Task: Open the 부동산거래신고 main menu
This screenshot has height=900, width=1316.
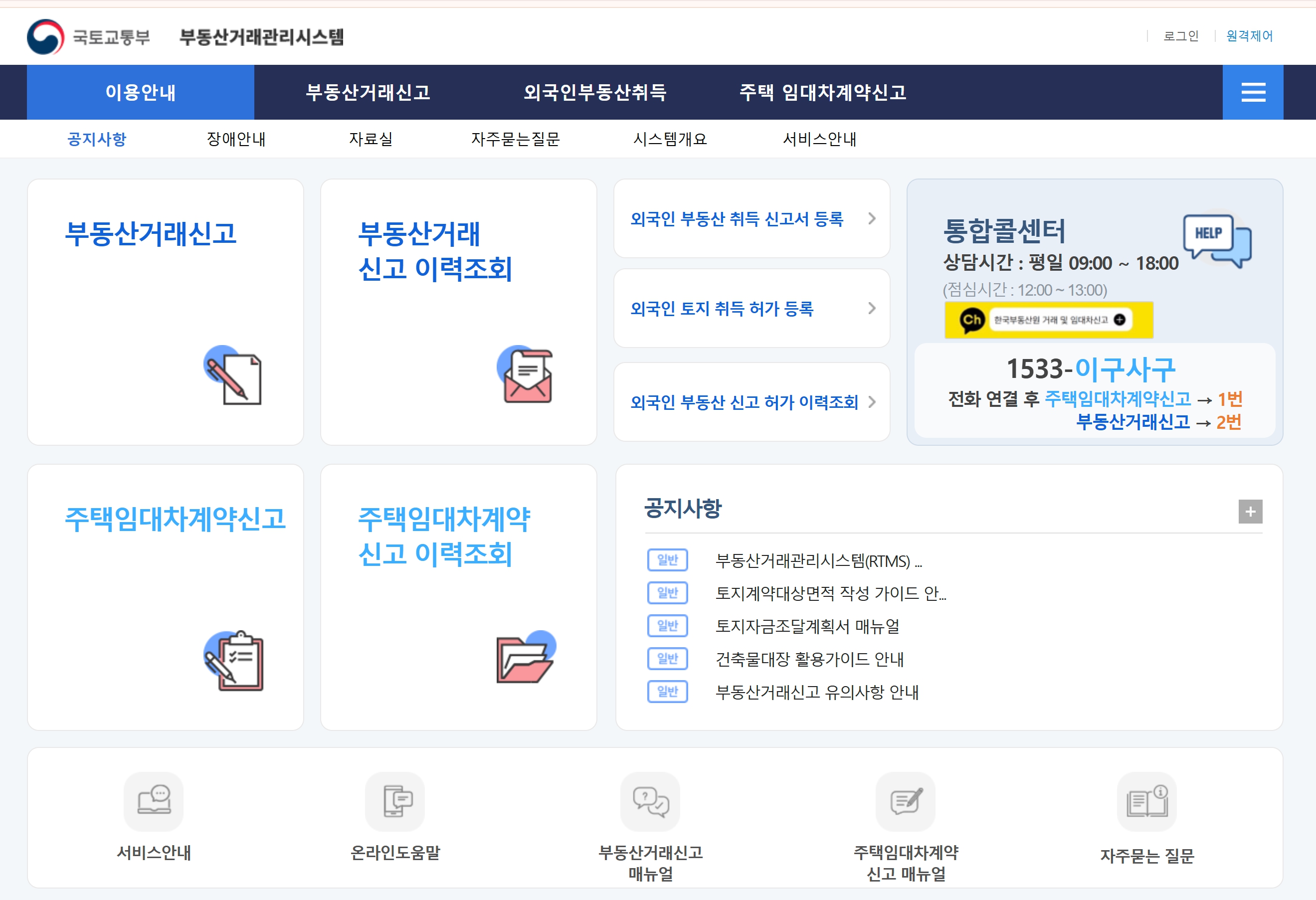Action: tap(368, 92)
